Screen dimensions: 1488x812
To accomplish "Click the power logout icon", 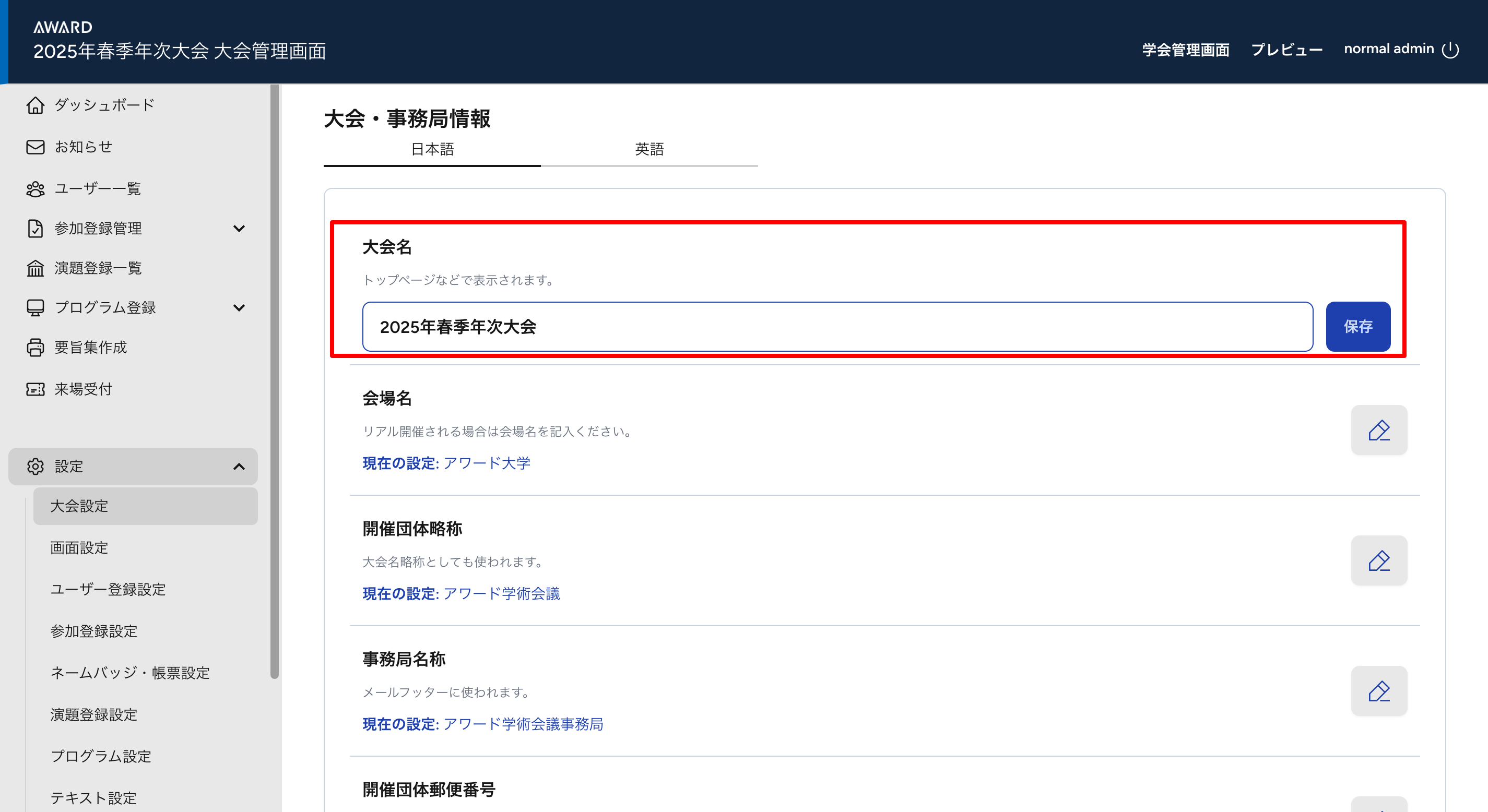I will tap(1450, 50).
